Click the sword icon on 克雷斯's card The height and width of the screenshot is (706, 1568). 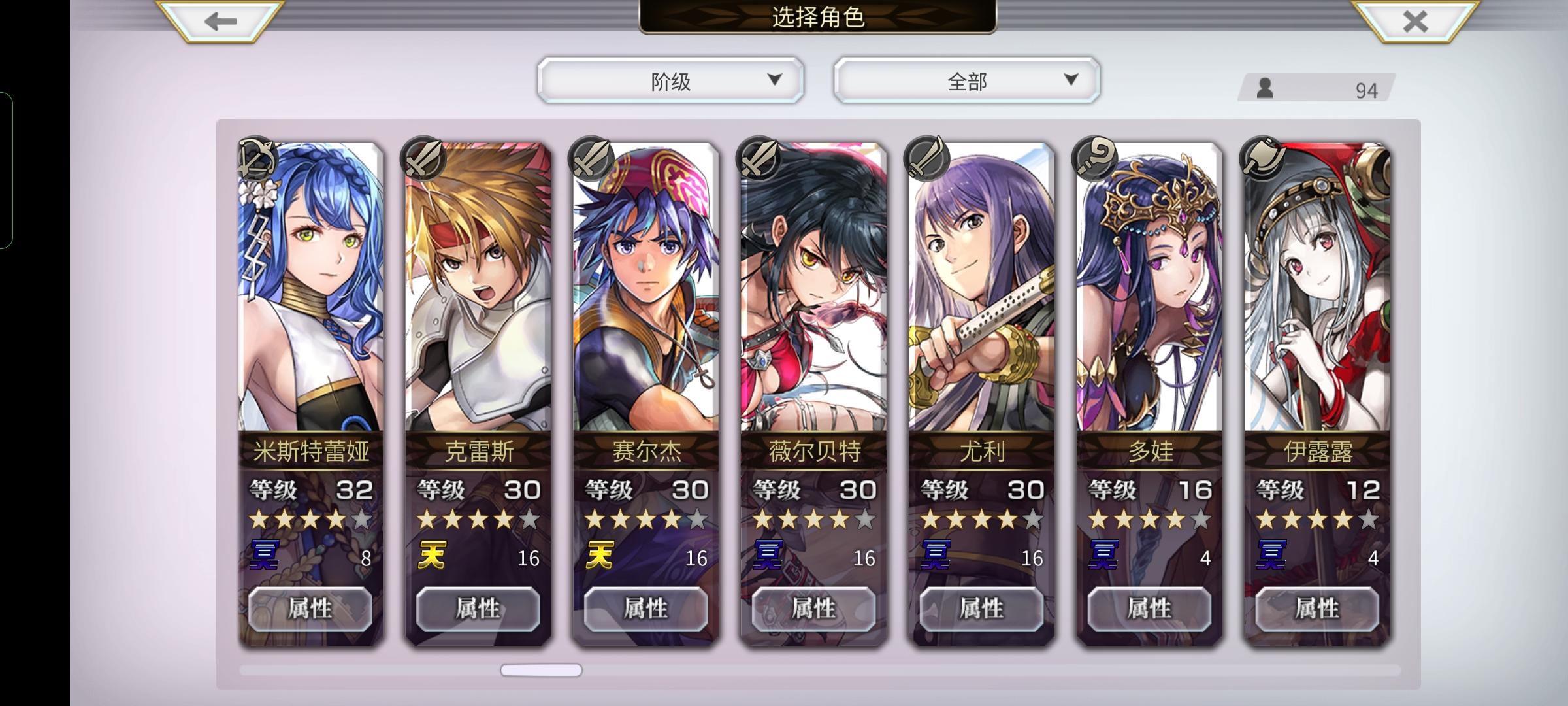[424, 158]
